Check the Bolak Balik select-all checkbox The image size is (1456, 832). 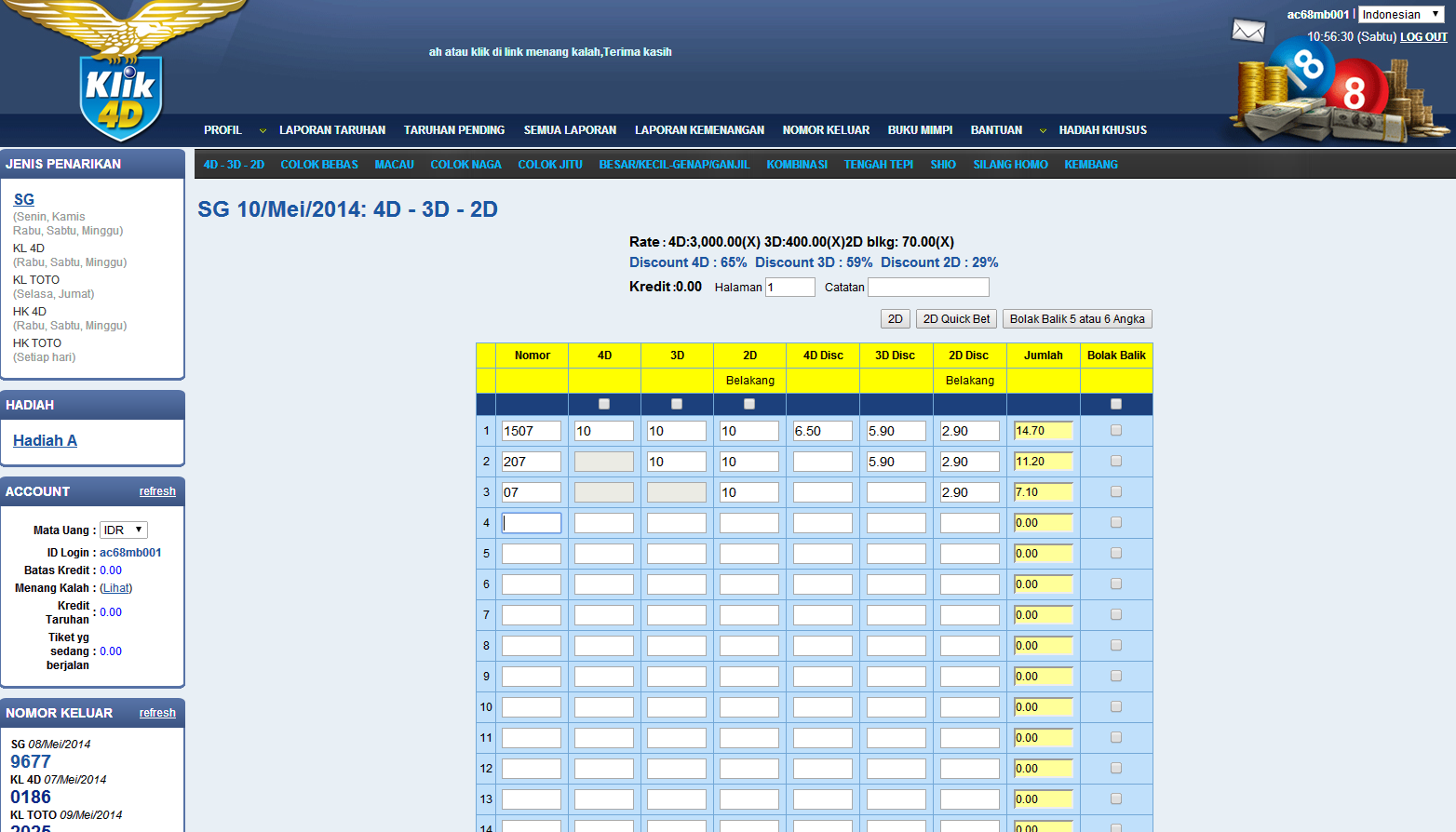[1116, 404]
